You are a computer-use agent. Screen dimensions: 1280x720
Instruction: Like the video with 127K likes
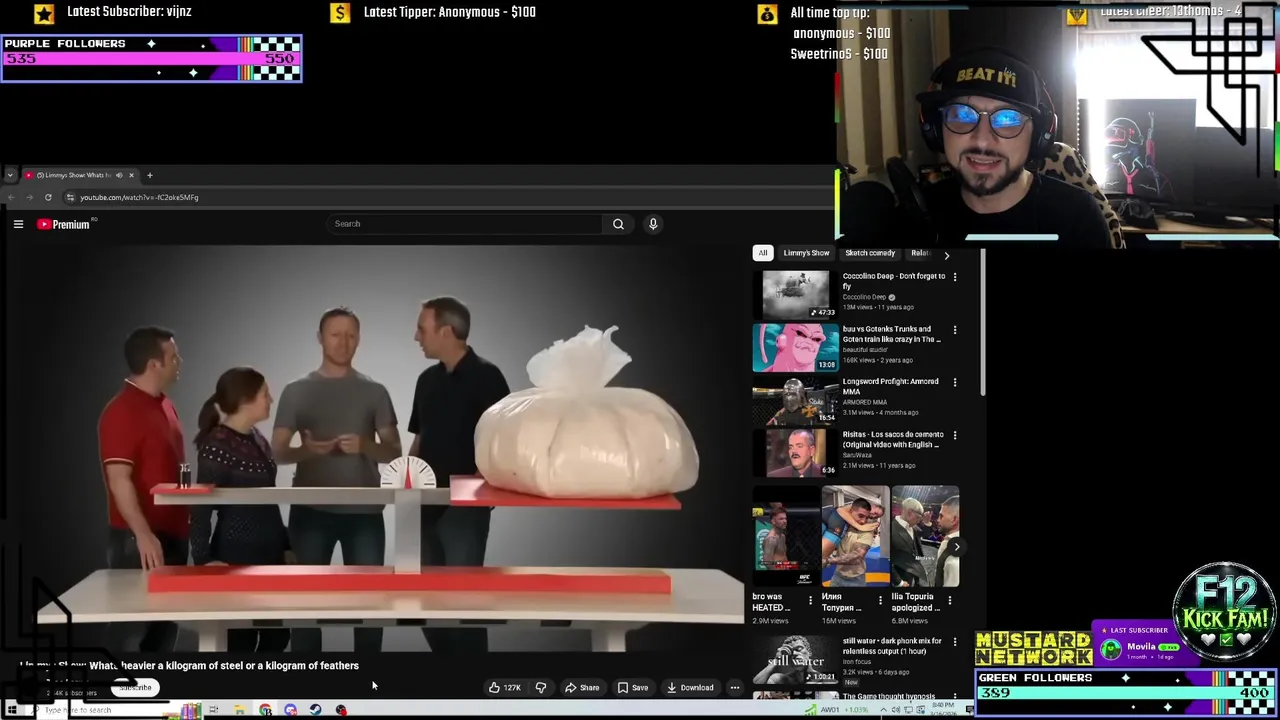[x=504, y=687]
